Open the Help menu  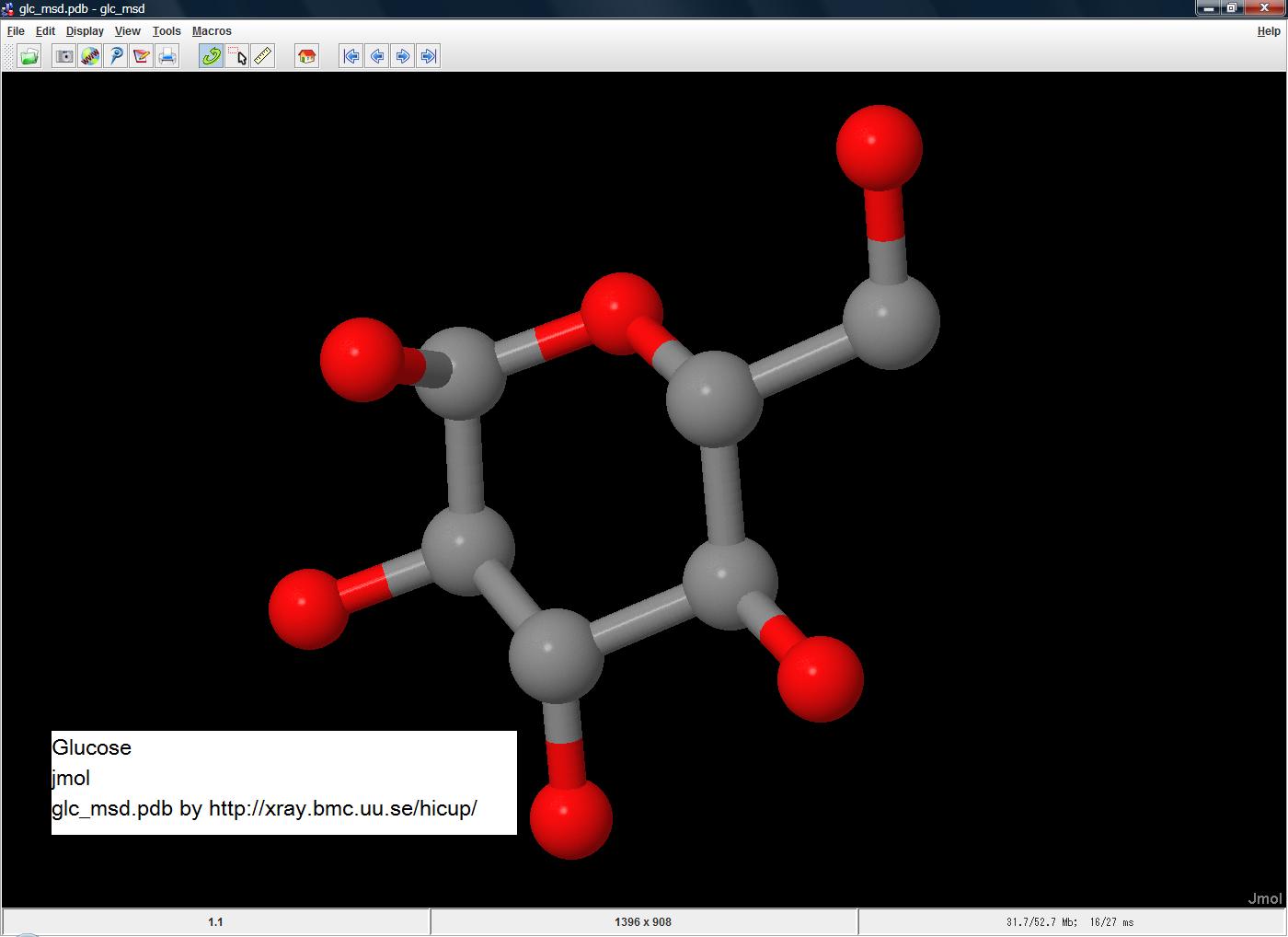1269,31
